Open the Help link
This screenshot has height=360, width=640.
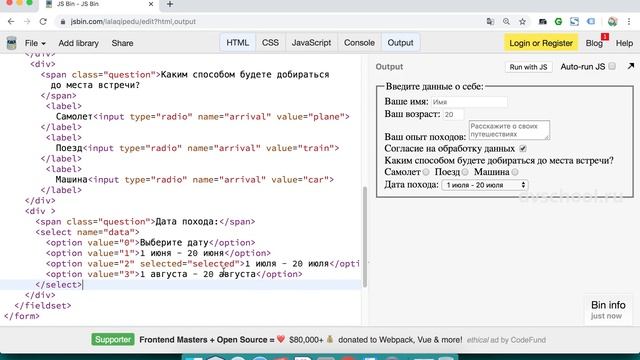pos(624,43)
